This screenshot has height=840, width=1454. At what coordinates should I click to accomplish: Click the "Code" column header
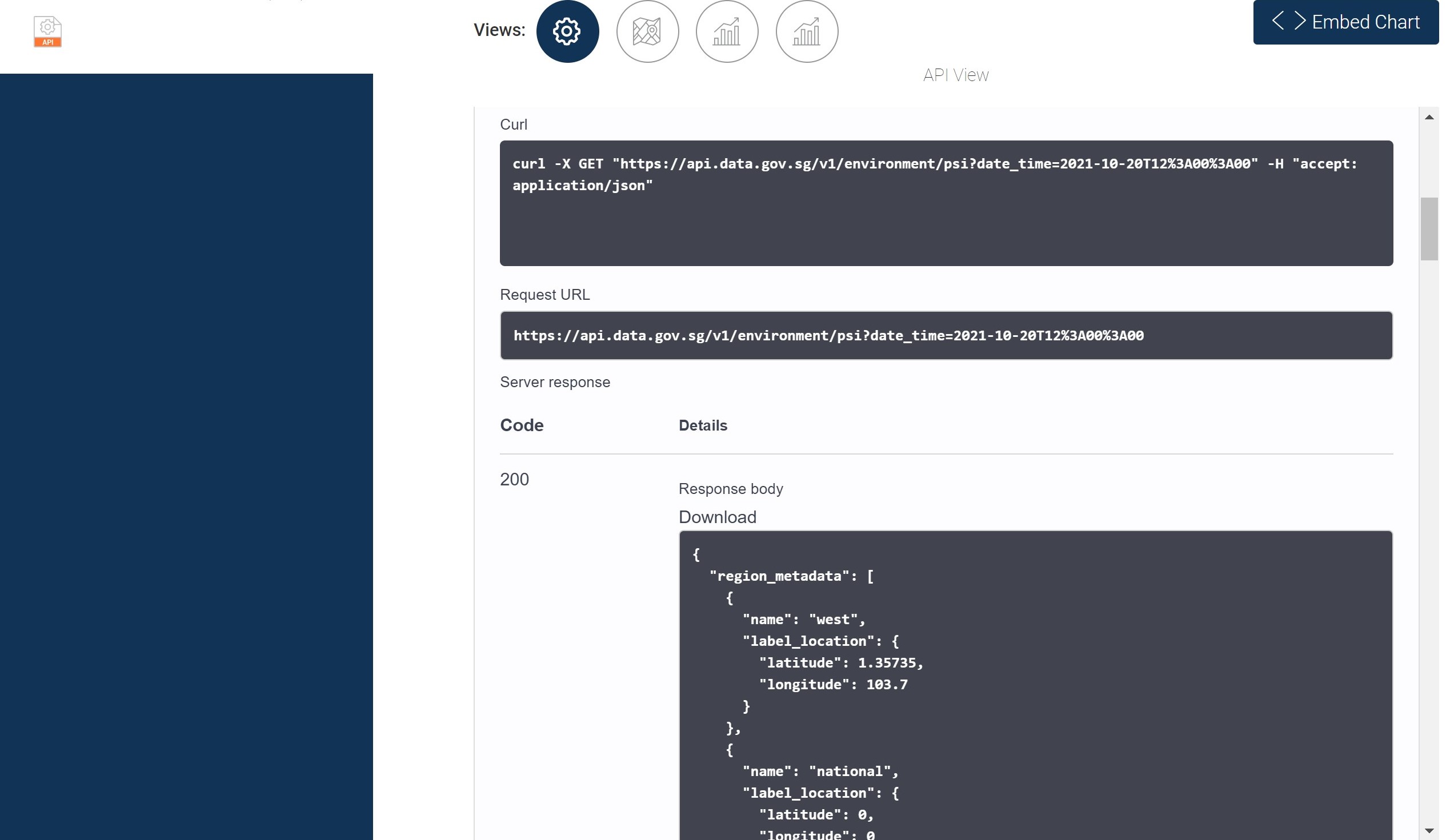(x=522, y=425)
